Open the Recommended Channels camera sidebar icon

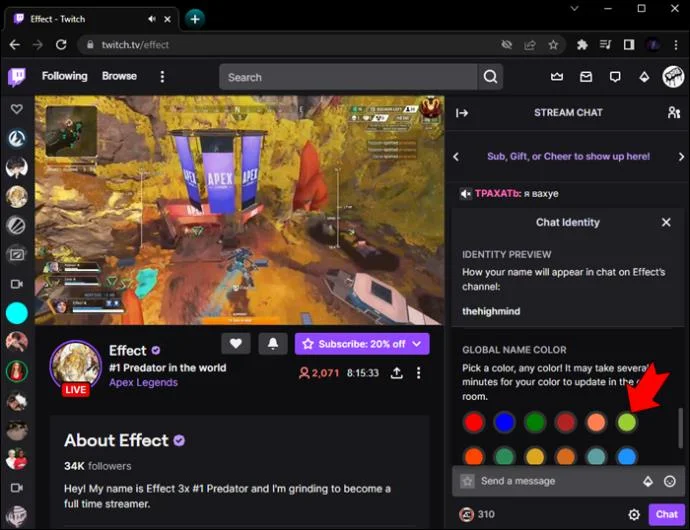(x=17, y=284)
